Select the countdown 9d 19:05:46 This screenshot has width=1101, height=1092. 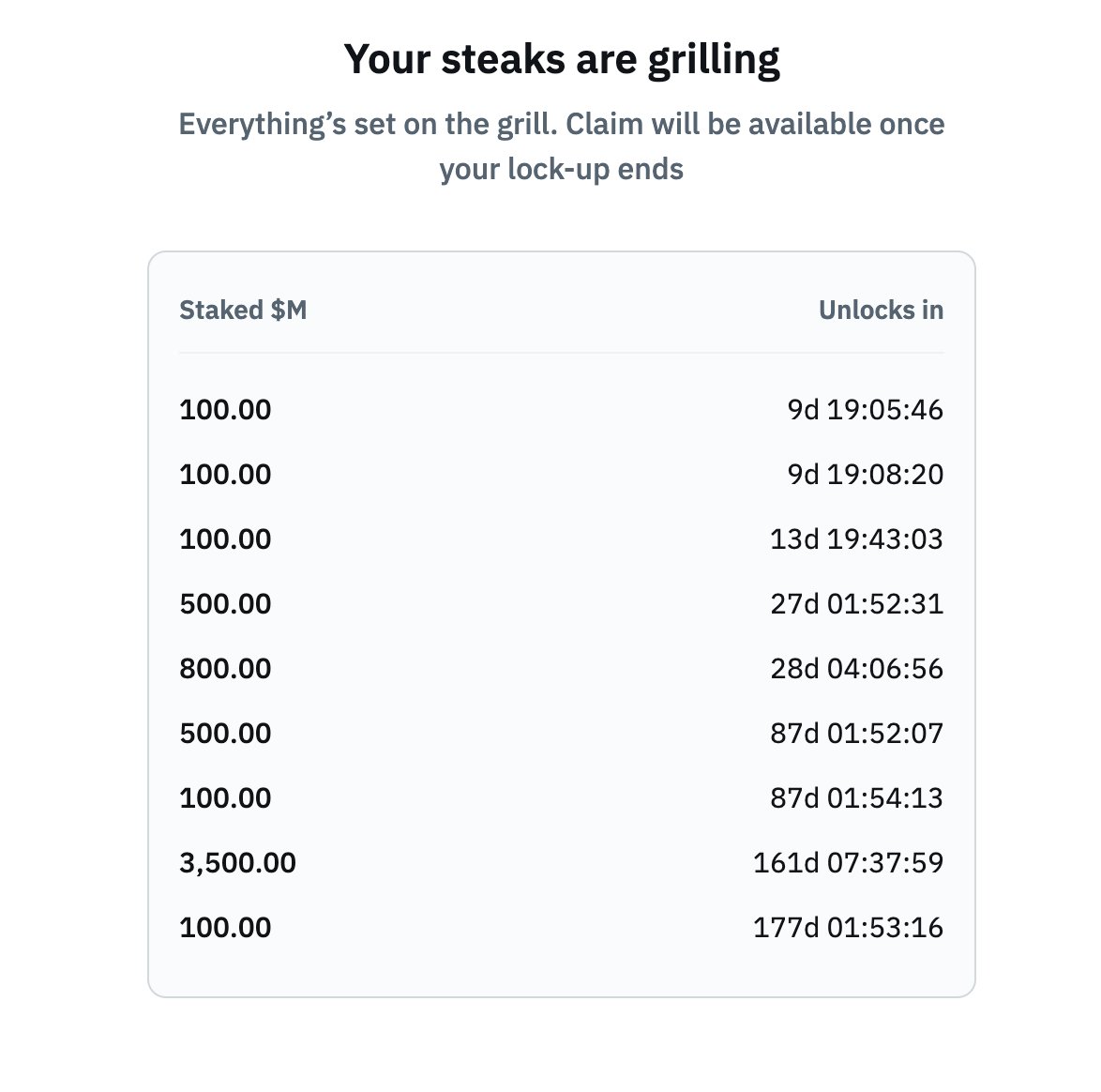pyautogui.click(x=865, y=410)
